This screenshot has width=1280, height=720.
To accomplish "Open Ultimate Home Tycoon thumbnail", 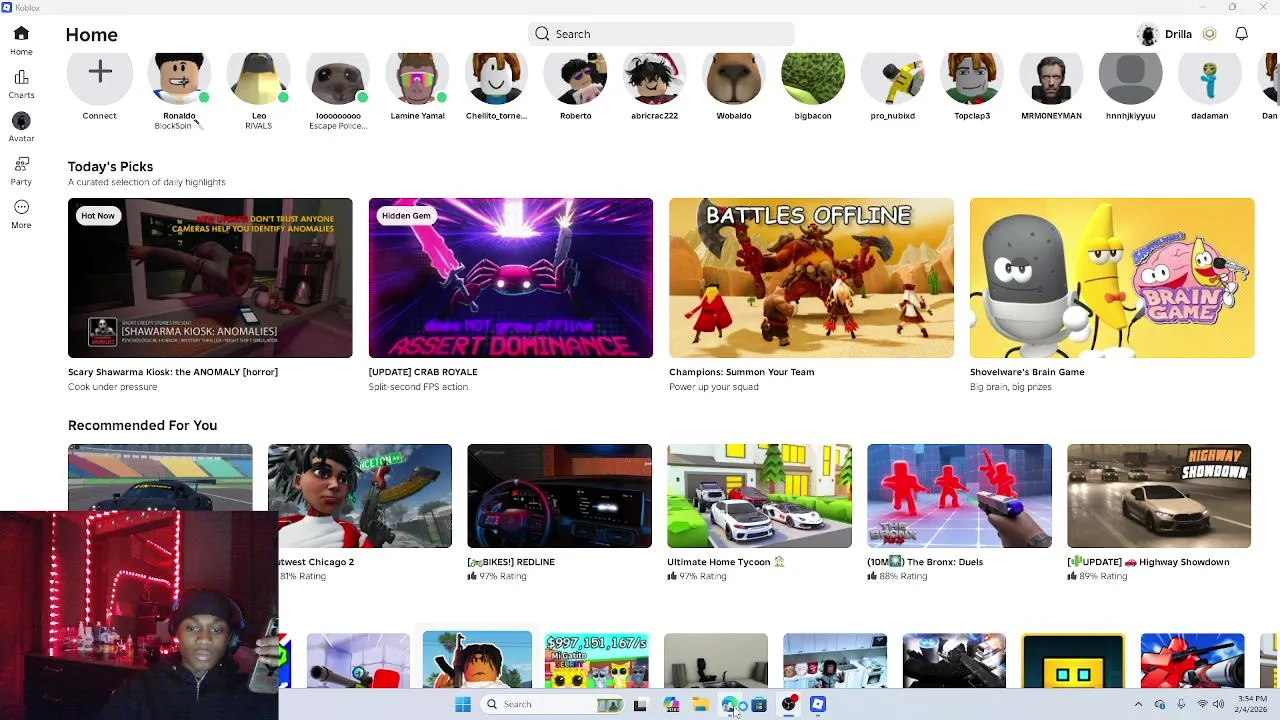I will point(759,496).
